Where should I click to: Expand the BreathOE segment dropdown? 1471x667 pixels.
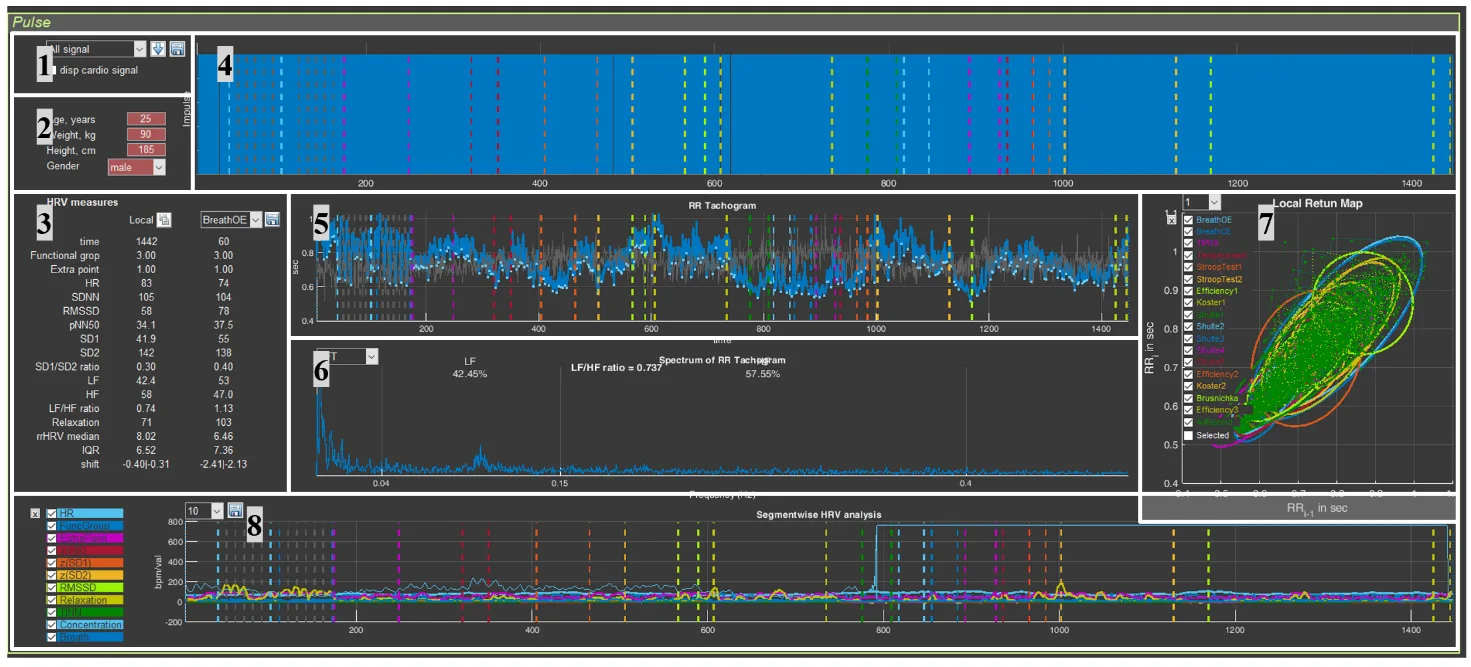255,219
